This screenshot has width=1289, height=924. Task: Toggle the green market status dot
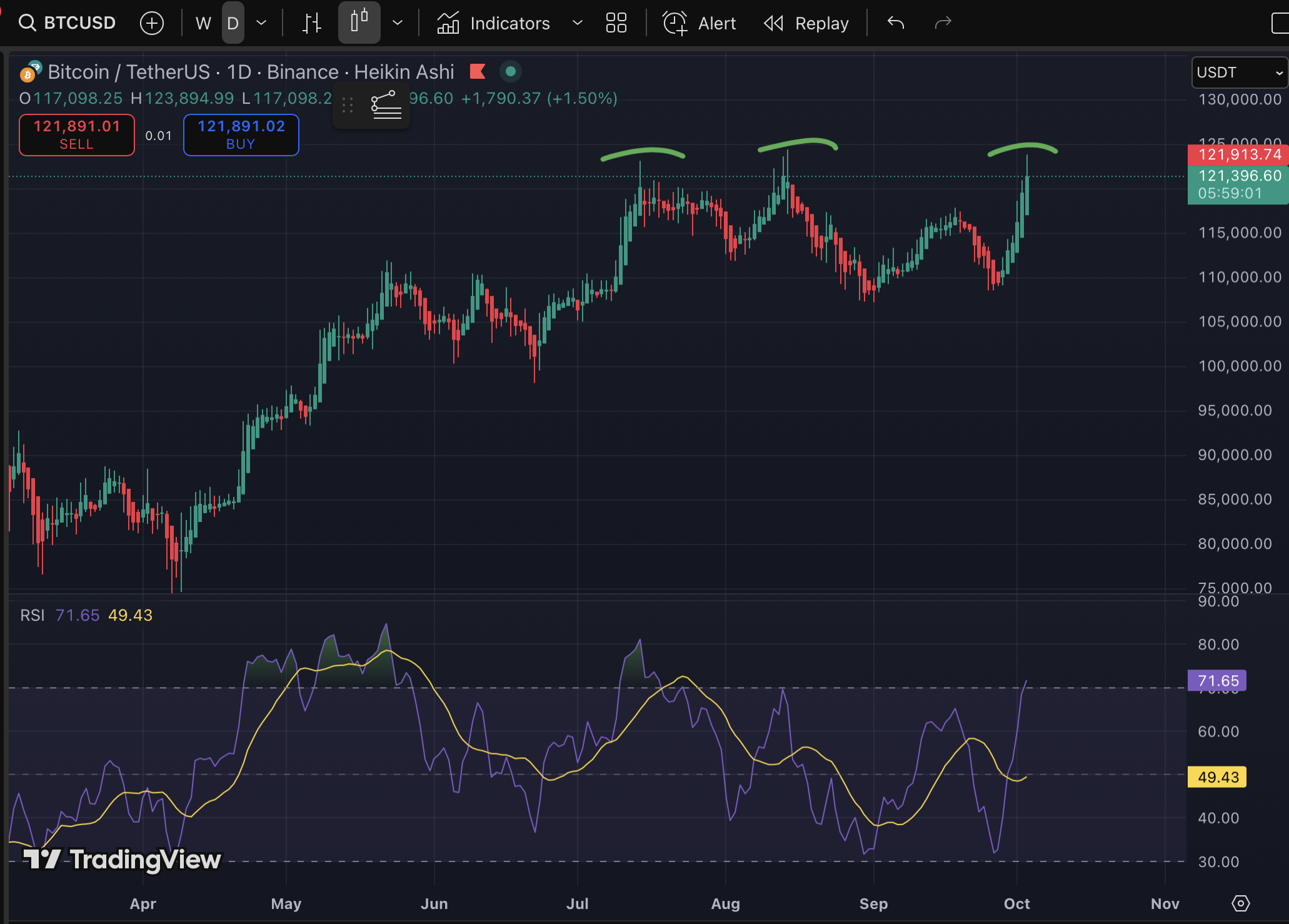[511, 72]
